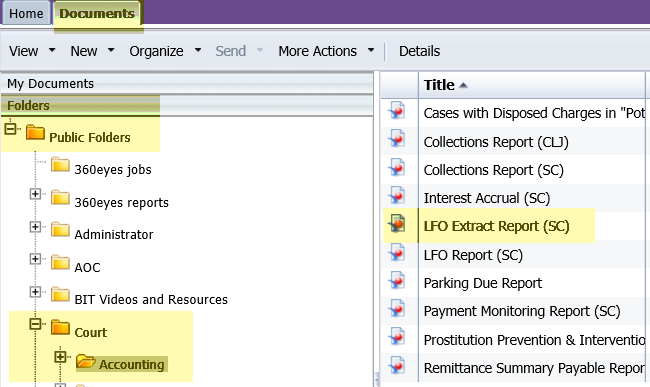Click the Court folder icon
The image size is (650, 387).
(61, 327)
